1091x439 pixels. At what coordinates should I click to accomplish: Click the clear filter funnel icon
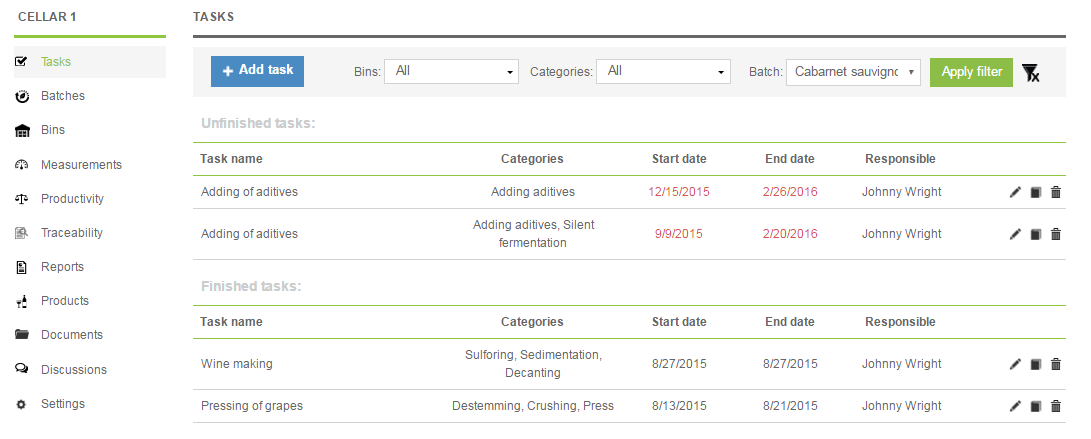1031,72
